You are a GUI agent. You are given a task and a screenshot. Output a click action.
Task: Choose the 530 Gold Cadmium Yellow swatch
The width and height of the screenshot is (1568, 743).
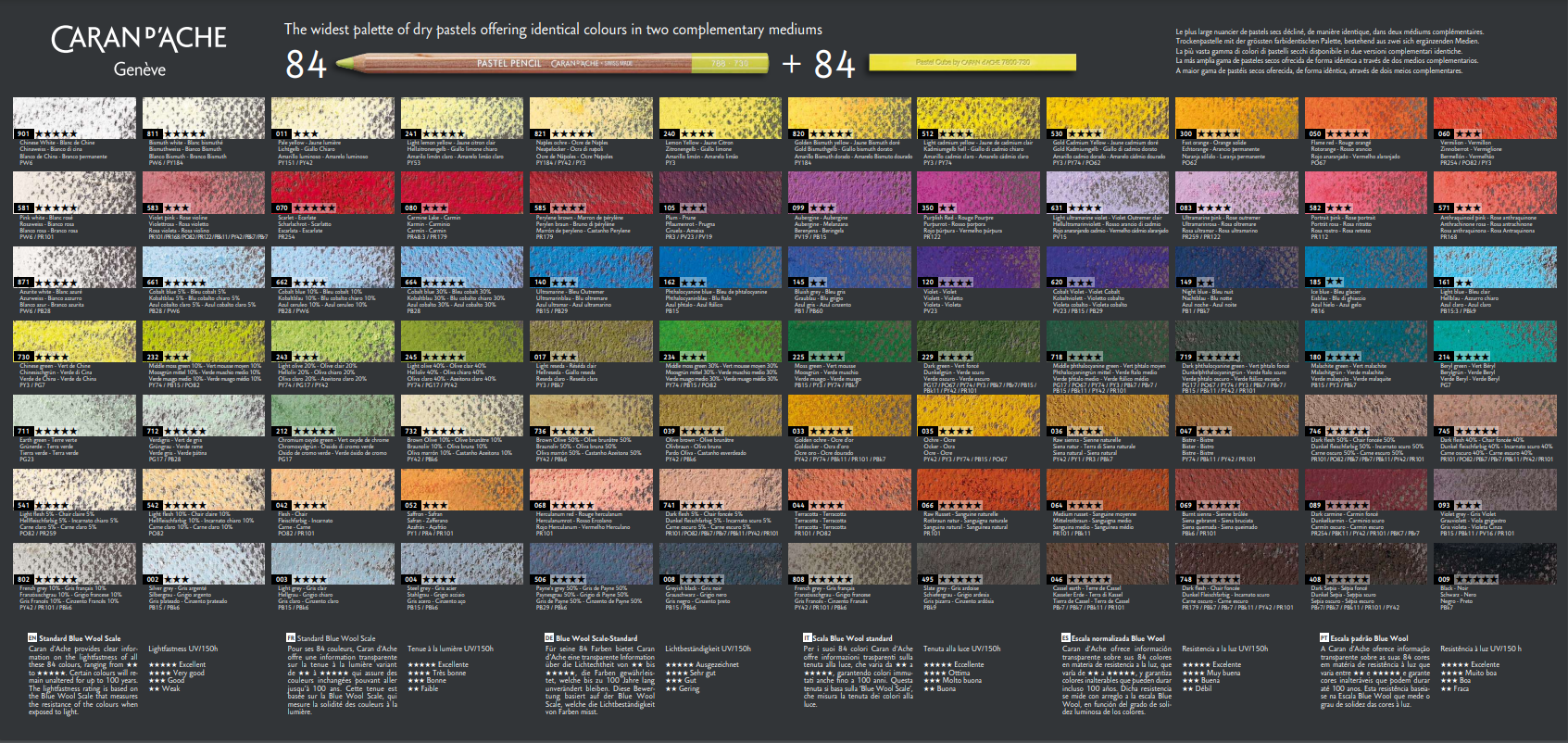(1108, 118)
